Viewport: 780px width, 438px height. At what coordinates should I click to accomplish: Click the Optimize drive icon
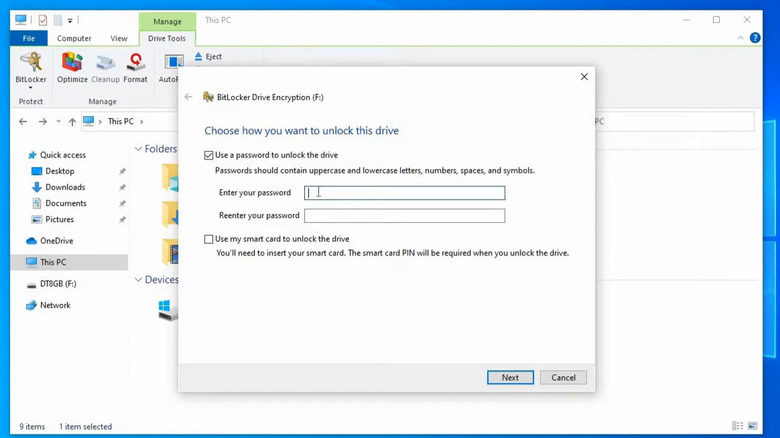72,68
